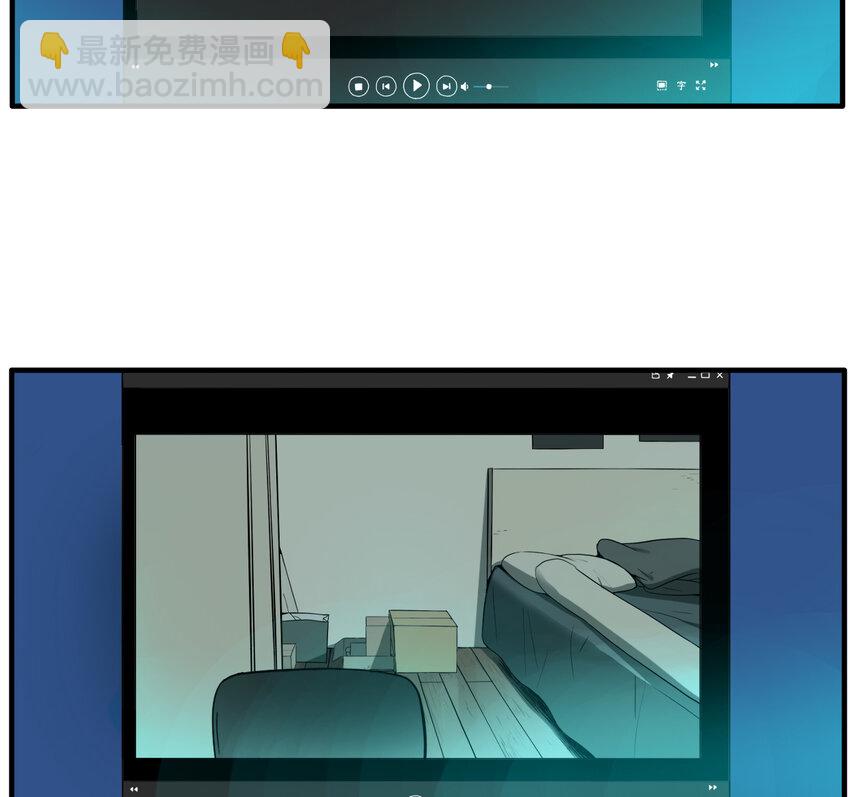850x797 pixels.
Task: Close the lower video player window
Action: point(719,376)
